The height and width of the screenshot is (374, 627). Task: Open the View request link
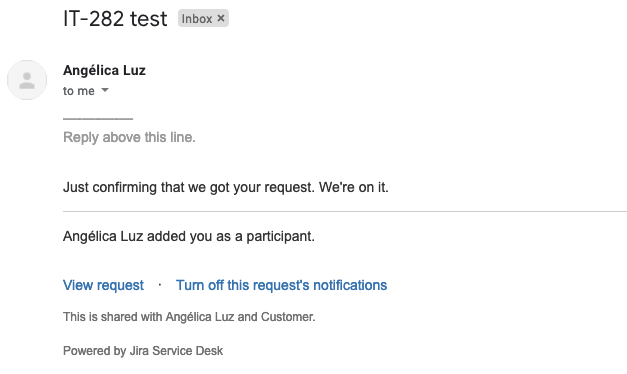[103, 285]
